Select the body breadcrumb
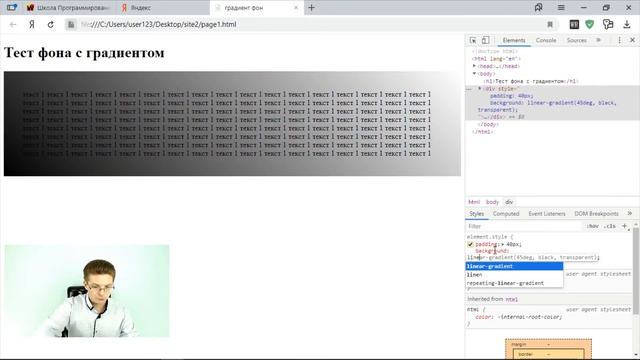The height and width of the screenshot is (360, 640). [492, 202]
